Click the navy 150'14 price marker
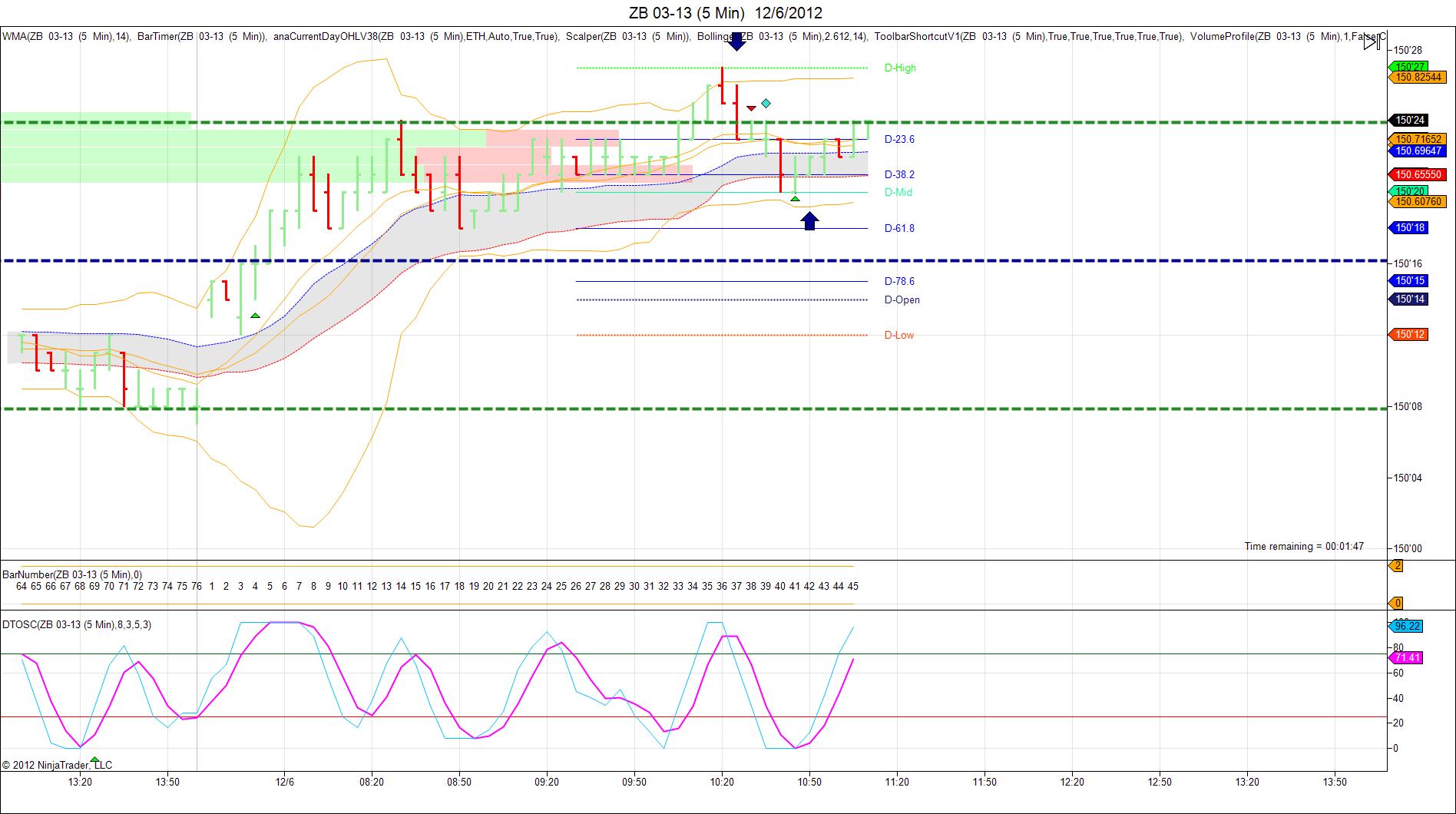This screenshot has width=1456, height=814. point(1408,299)
